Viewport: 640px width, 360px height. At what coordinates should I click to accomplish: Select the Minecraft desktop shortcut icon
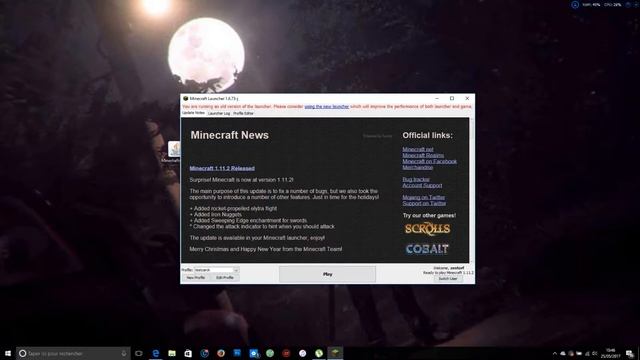coord(173,152)
